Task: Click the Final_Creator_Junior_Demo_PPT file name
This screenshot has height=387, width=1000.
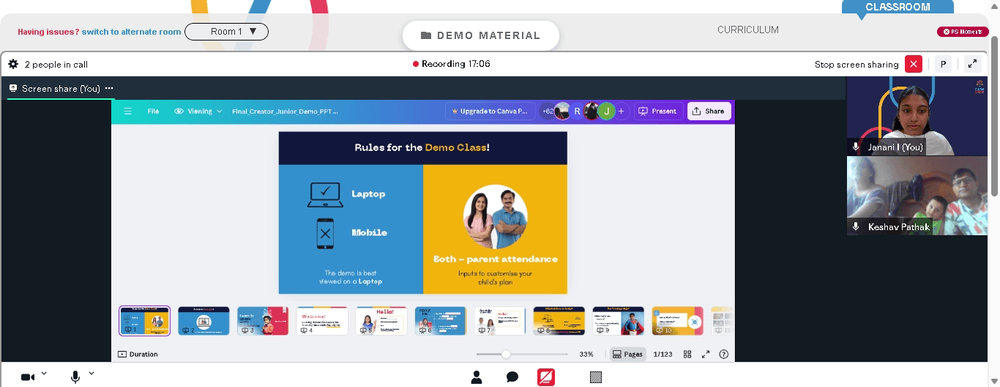Action: (285, 111)
